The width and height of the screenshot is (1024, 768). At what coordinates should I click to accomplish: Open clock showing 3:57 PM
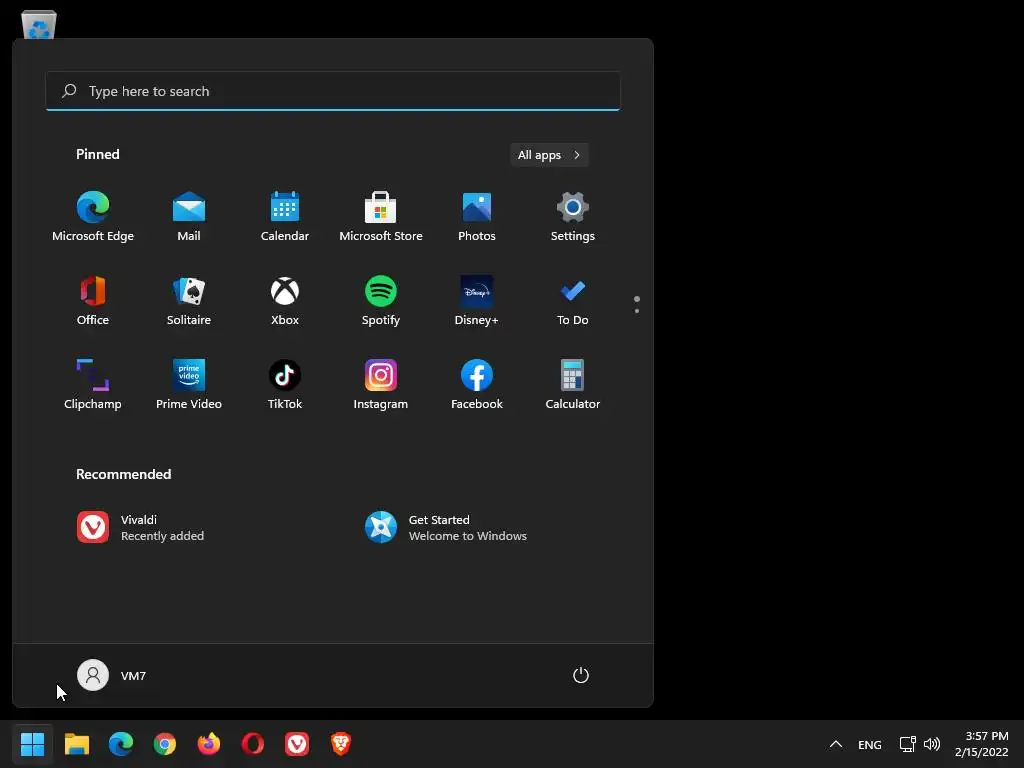[x=982, y=744]
